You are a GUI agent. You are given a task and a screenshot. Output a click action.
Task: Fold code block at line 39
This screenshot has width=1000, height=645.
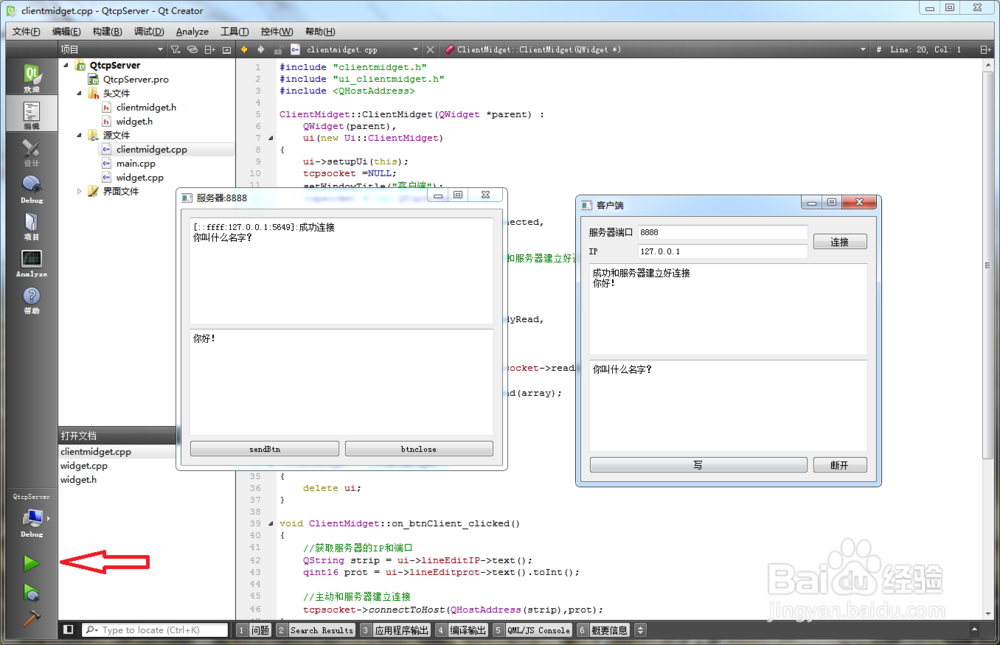[x=271, y=524]
